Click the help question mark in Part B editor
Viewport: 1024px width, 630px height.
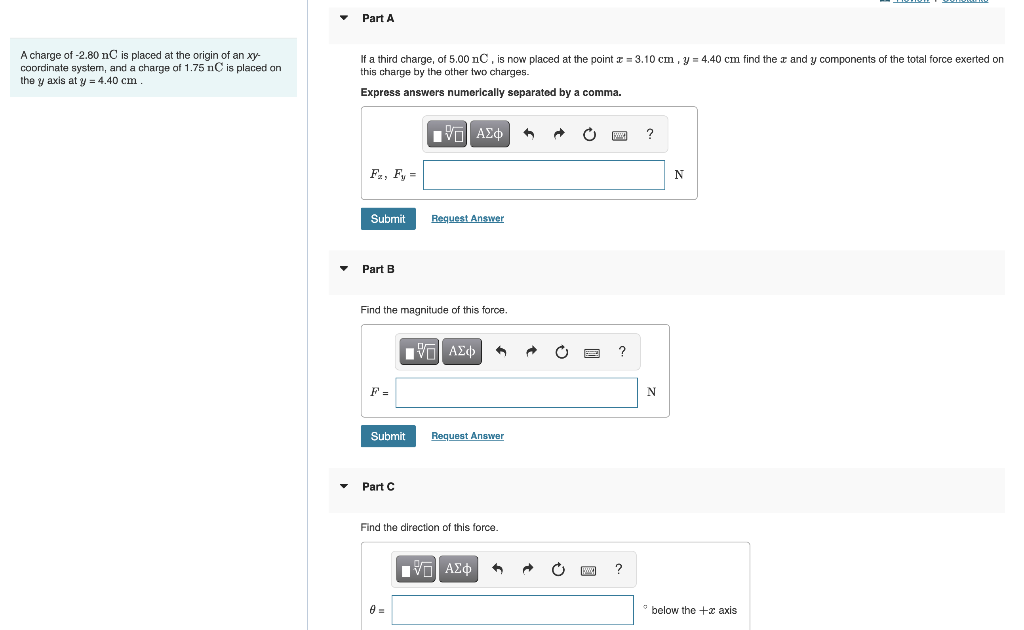(621, 351)
